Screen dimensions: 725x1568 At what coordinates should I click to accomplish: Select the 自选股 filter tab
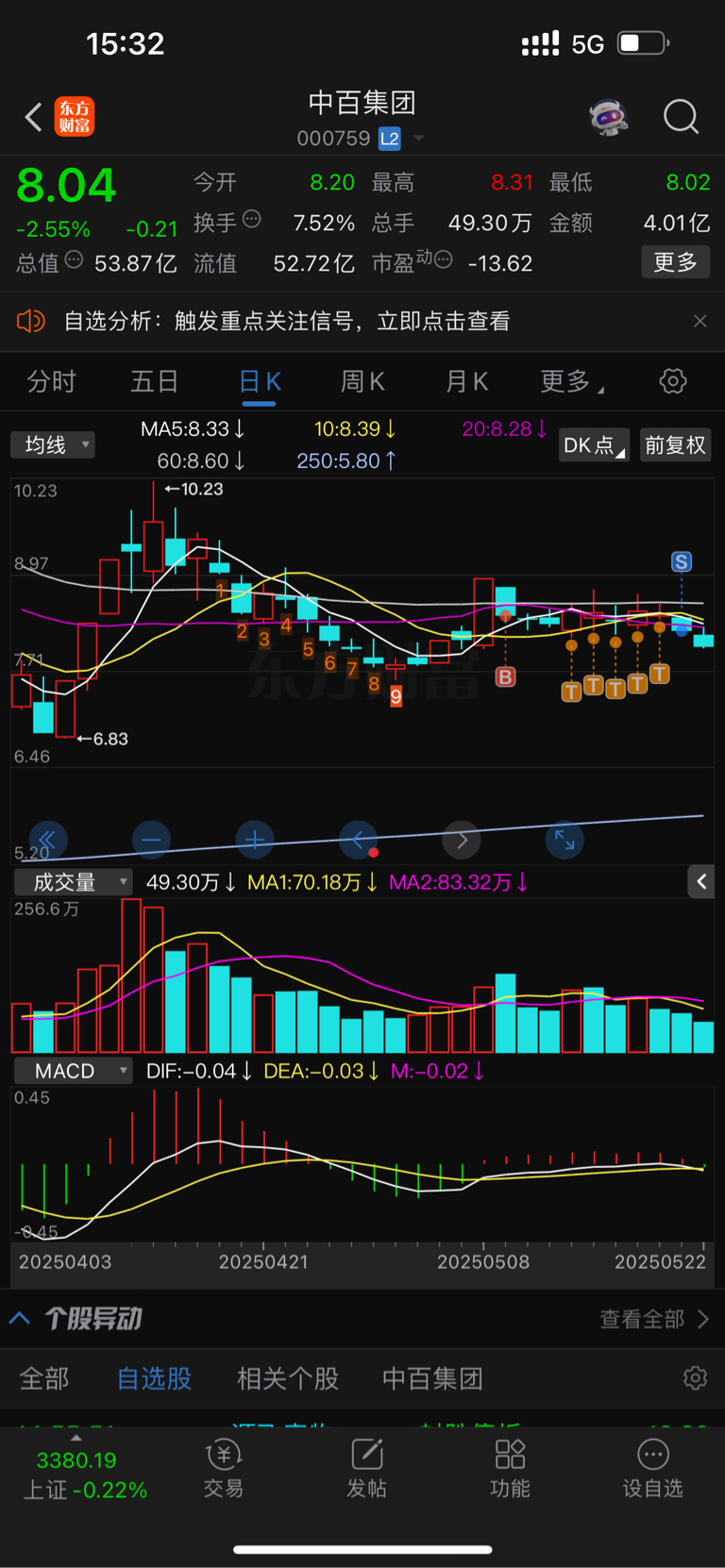154,1378
